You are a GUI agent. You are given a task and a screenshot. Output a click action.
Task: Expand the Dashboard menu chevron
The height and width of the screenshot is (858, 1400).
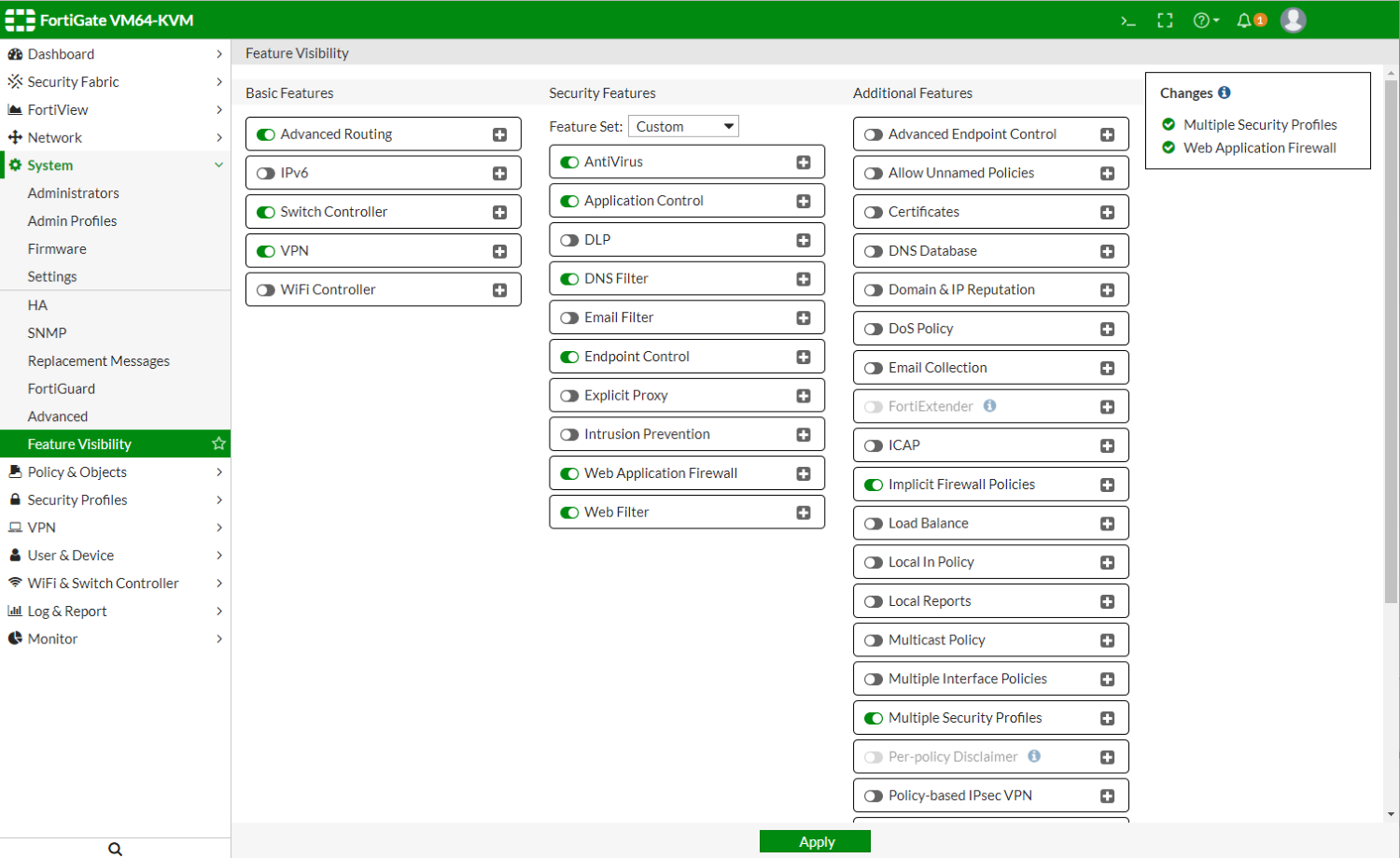219,54
